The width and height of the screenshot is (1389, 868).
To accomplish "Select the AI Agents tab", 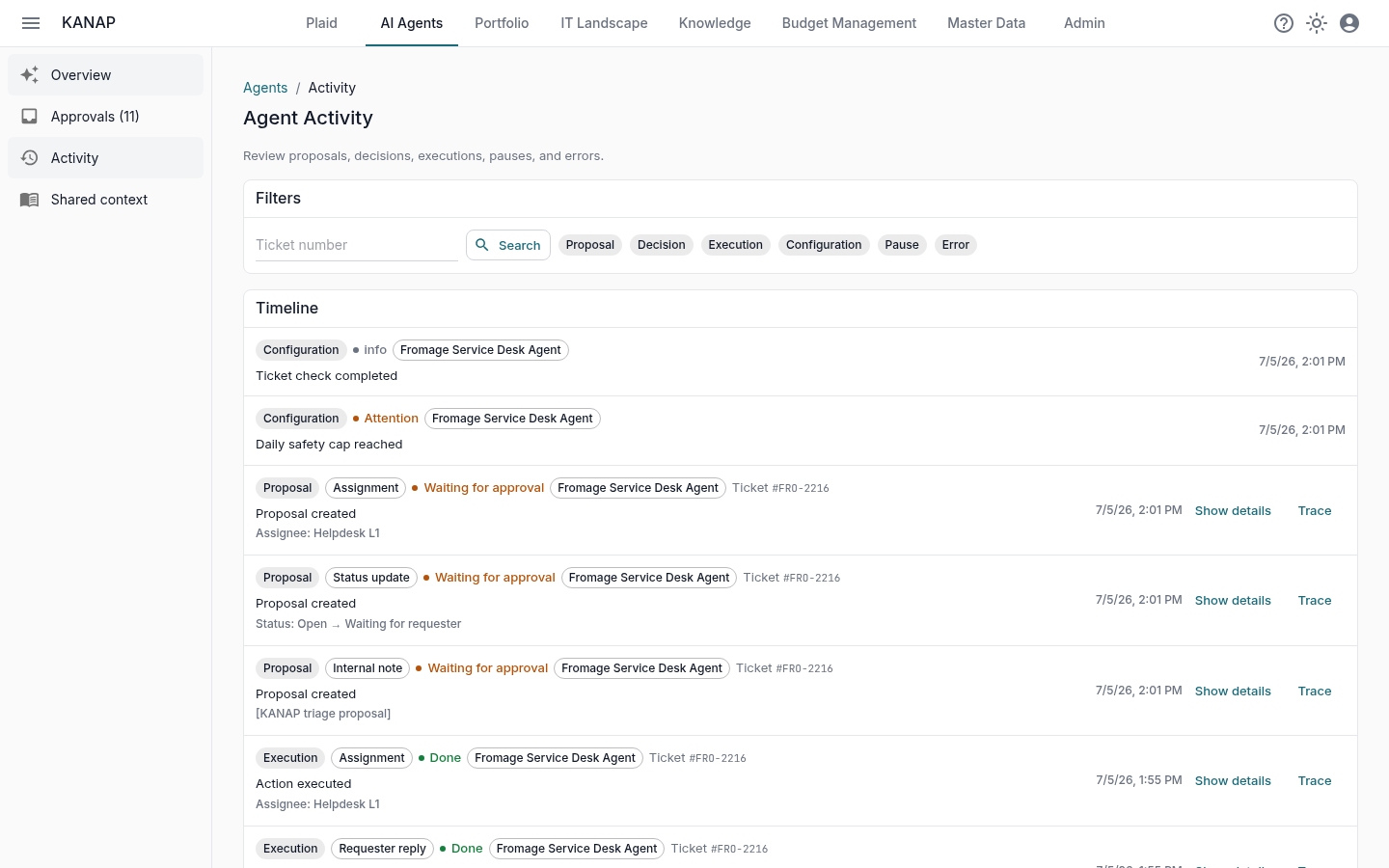I will coord(412,23).
